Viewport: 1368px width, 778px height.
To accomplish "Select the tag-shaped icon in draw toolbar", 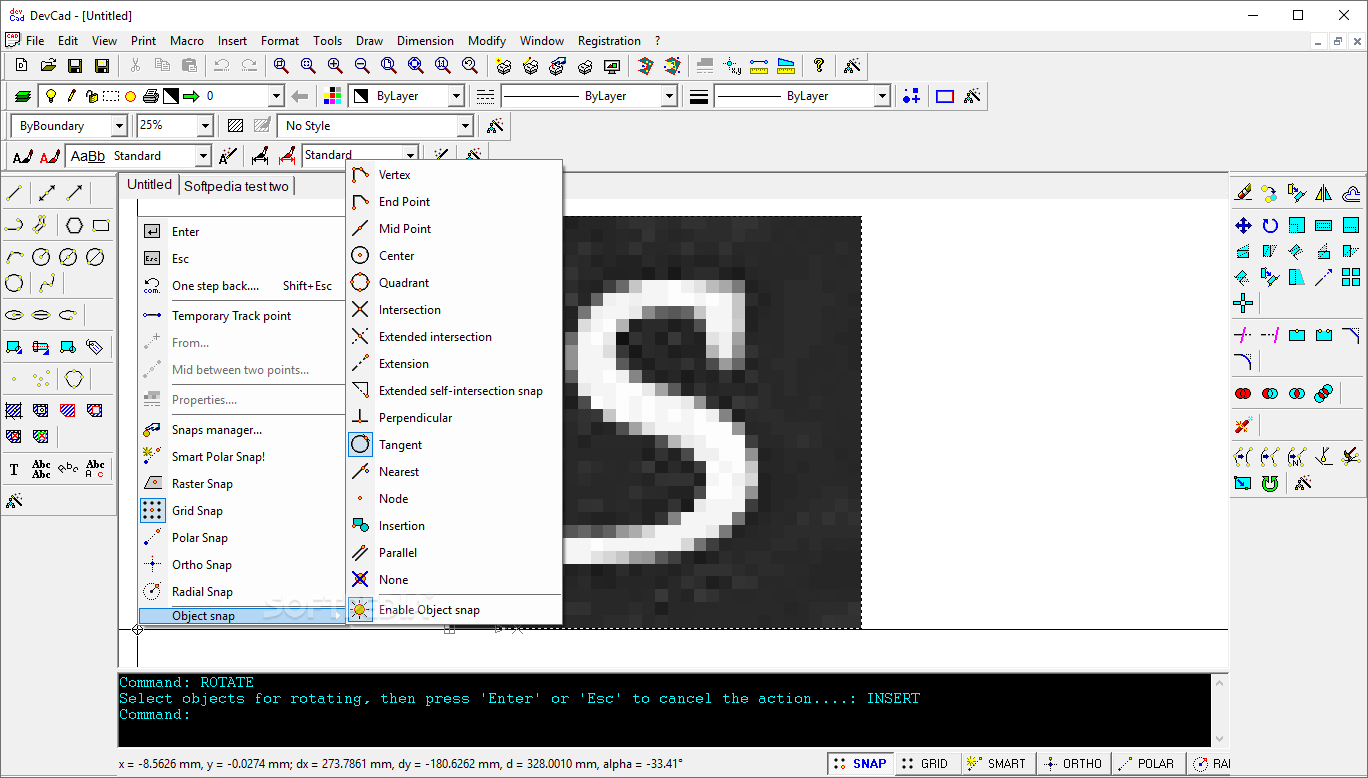I will click(95, 347).
